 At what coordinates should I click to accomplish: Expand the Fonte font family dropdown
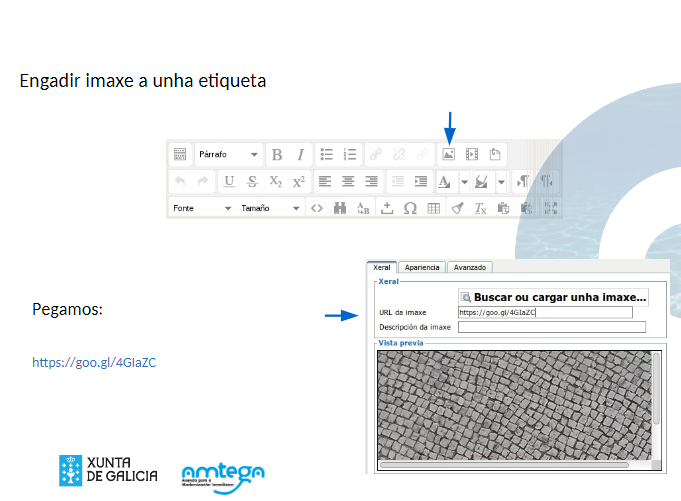(202, 209)
